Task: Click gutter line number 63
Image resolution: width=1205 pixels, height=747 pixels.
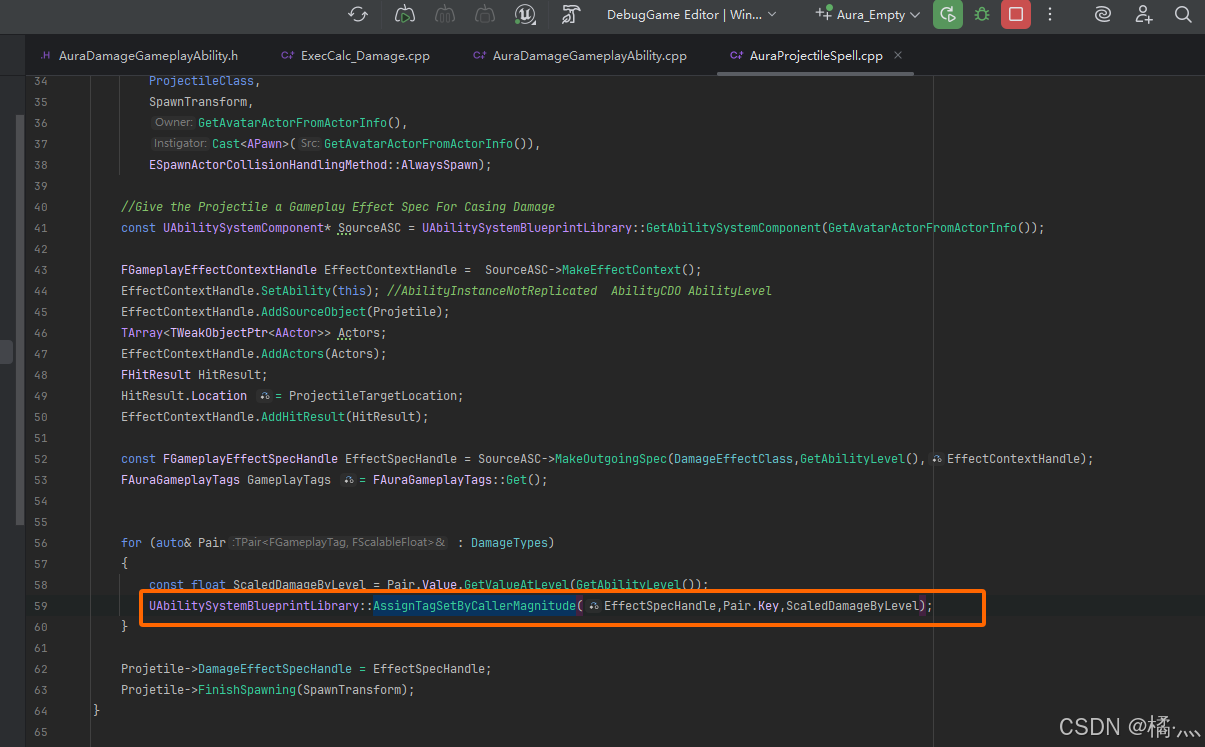Action: point(40,690)
